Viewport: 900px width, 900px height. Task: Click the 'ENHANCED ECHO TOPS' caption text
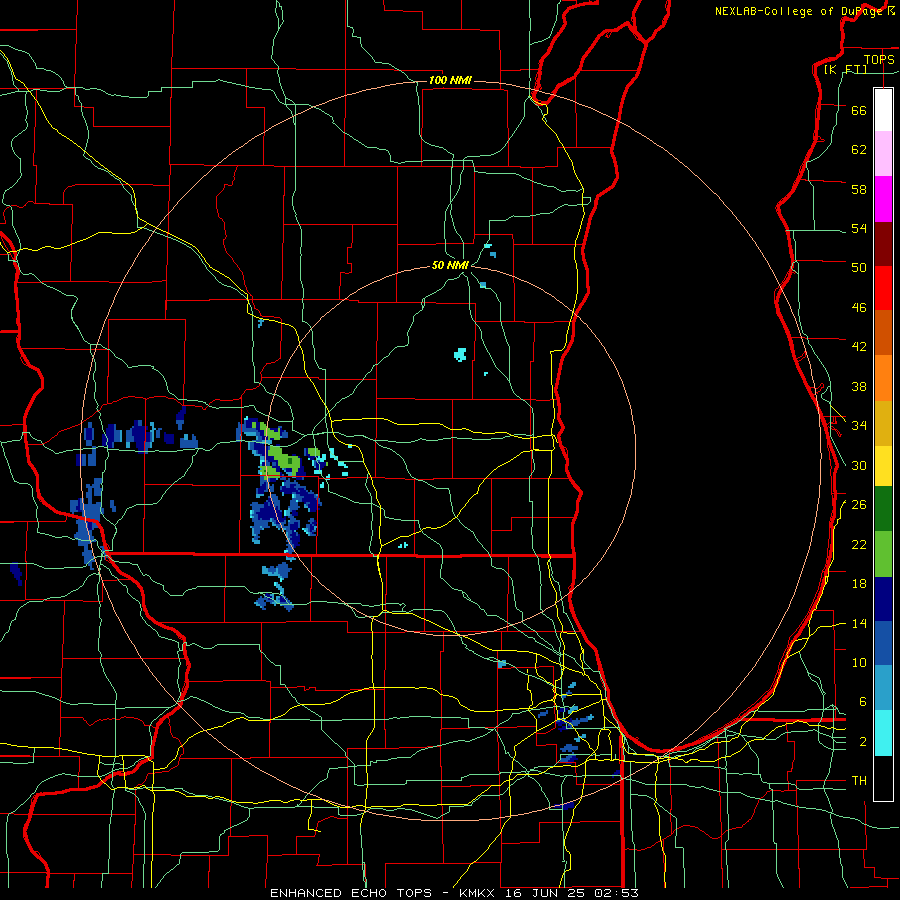[x=351, y=893]
